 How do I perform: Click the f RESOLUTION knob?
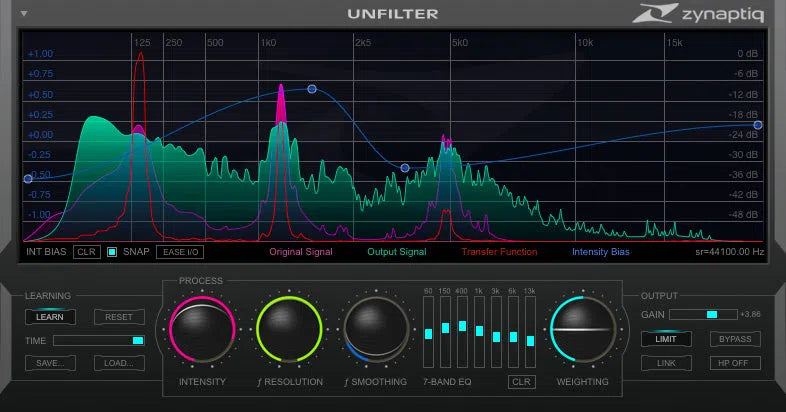point(289,329)
